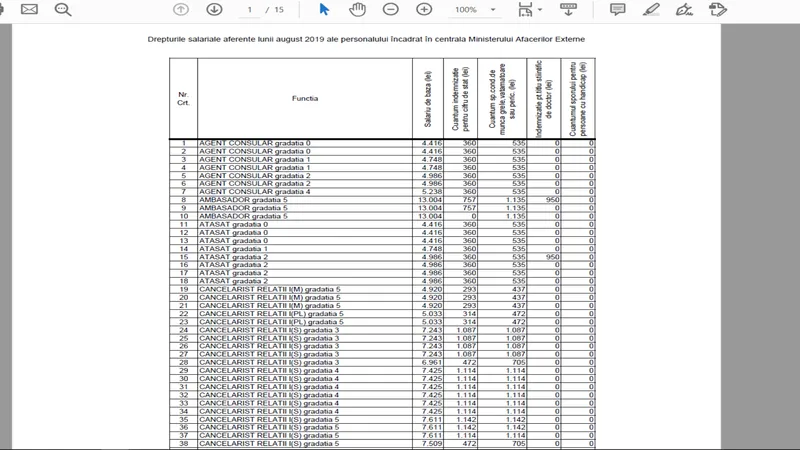Image resolution: width=800 pixels, height=450 pixels.
Task: Add a comment with the speech bubble
Action: coord(618,9)
